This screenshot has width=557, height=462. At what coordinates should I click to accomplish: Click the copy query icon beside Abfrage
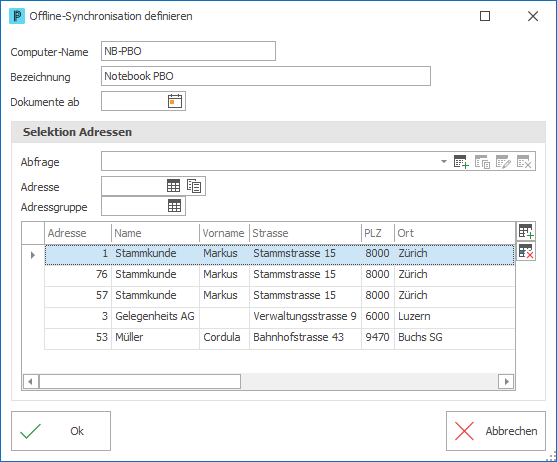[x=482, y=162]
